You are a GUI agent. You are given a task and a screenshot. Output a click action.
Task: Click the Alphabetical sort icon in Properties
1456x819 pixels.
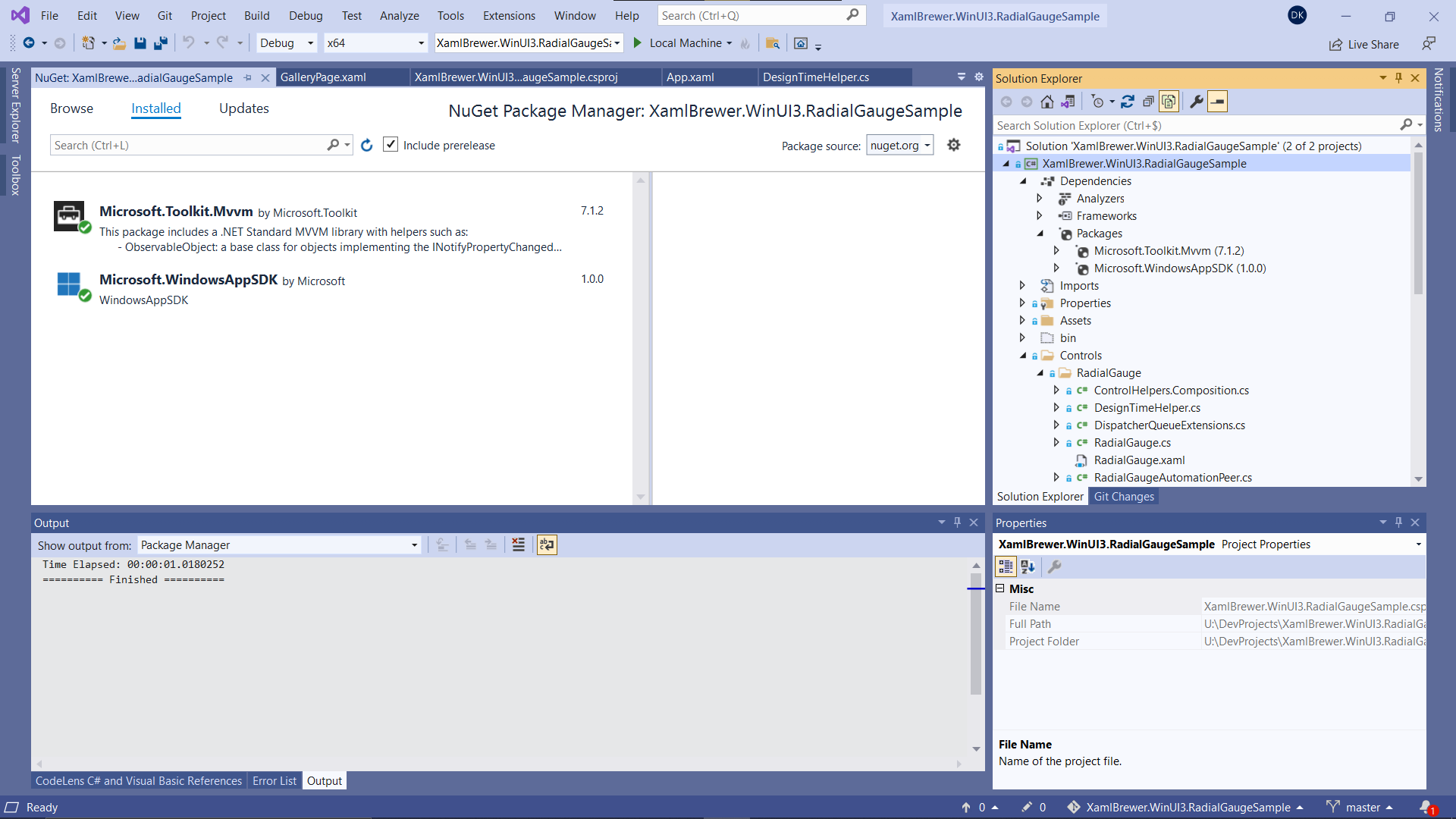(x=1028, y=566)
